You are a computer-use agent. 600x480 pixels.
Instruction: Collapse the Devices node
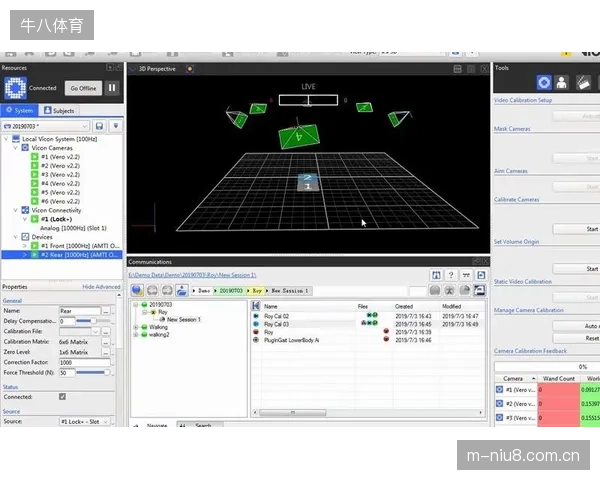pyautogui.click(x=15, y=237)
